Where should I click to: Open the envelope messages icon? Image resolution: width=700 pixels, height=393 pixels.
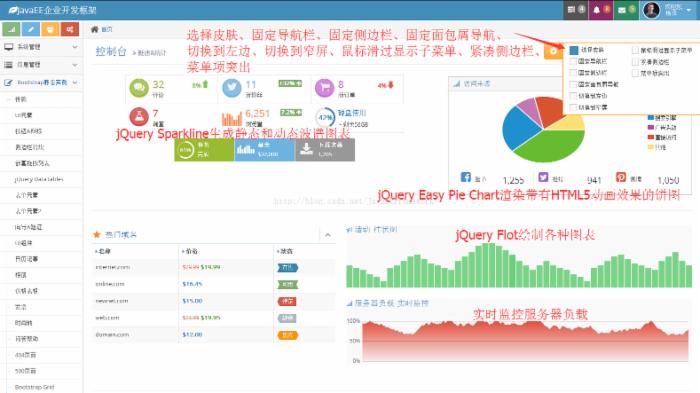pyautogui.click(x=622, y=10)
